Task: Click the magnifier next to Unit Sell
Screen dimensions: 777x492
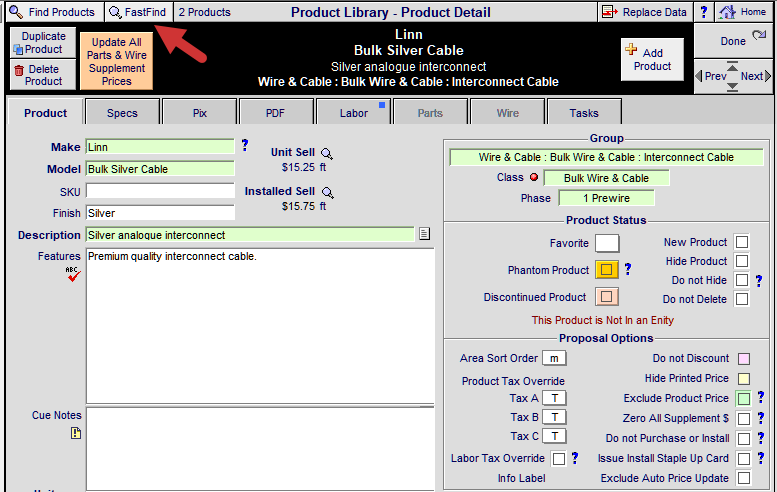Action: [x=327, y=154]
